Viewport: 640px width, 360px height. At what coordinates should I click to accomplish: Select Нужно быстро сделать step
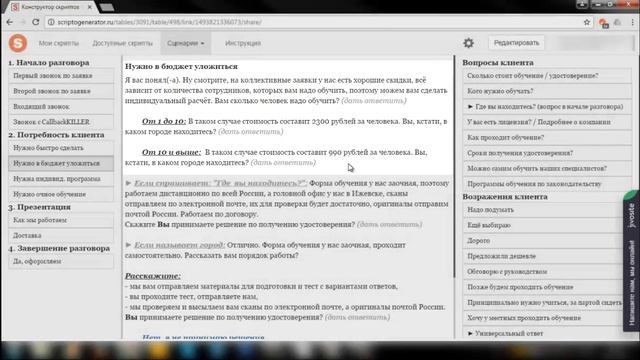pos(61,148)
